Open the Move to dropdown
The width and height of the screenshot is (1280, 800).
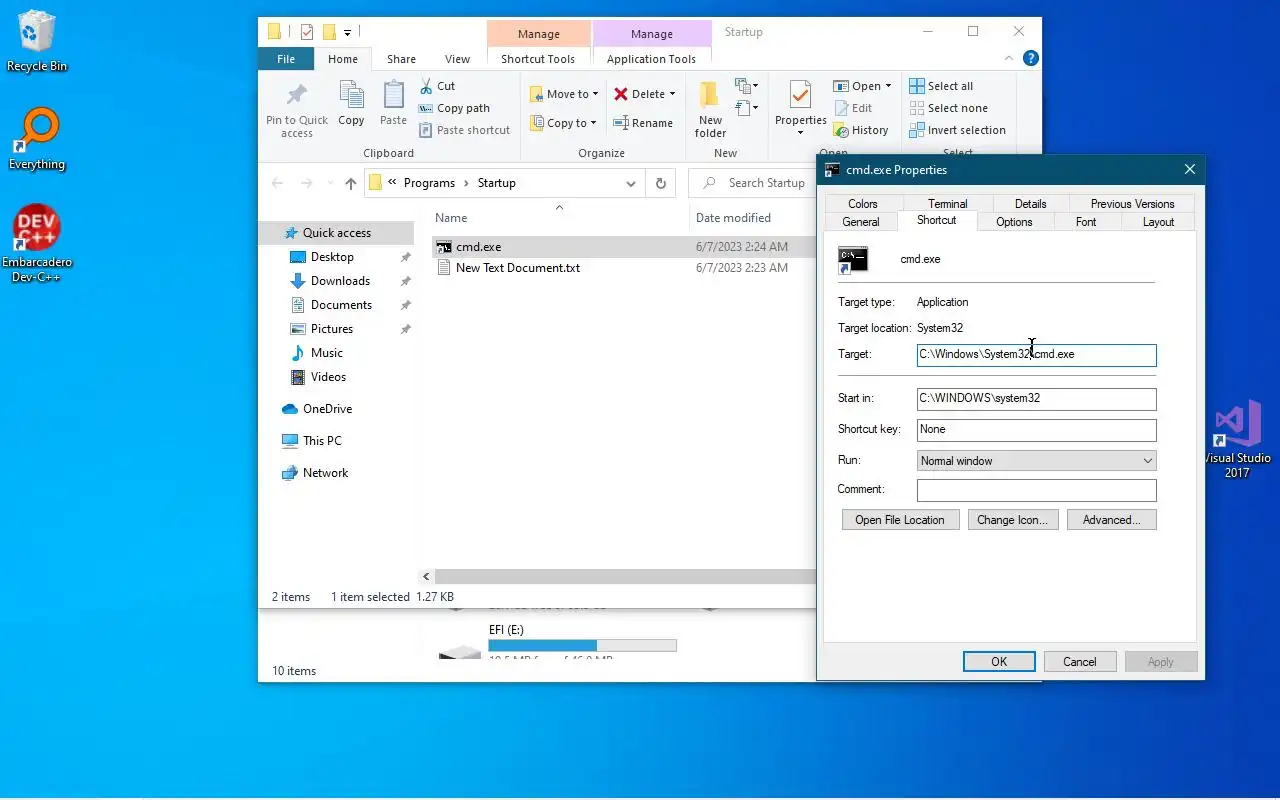pos(564,94)
